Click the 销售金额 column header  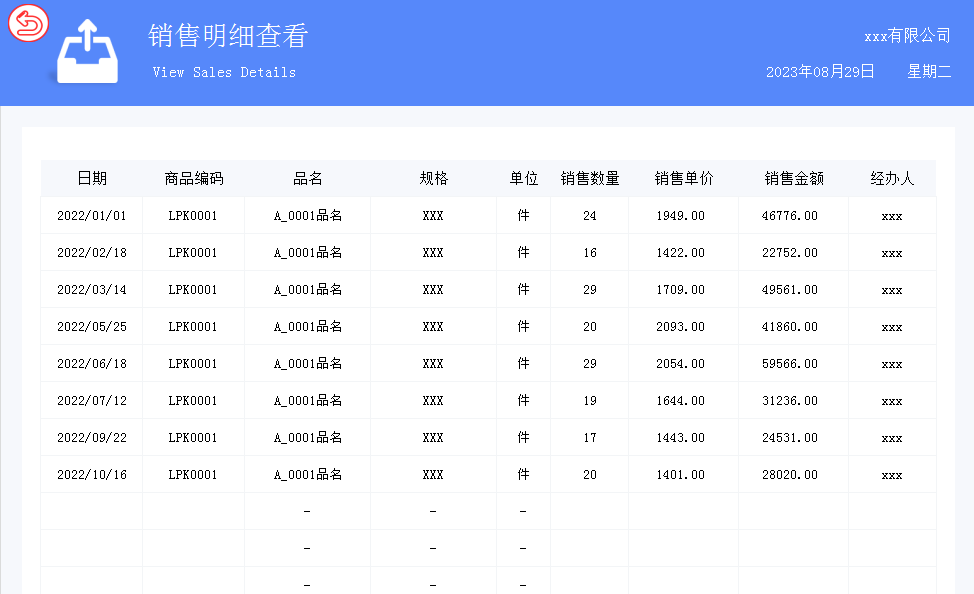pos(794,179)
